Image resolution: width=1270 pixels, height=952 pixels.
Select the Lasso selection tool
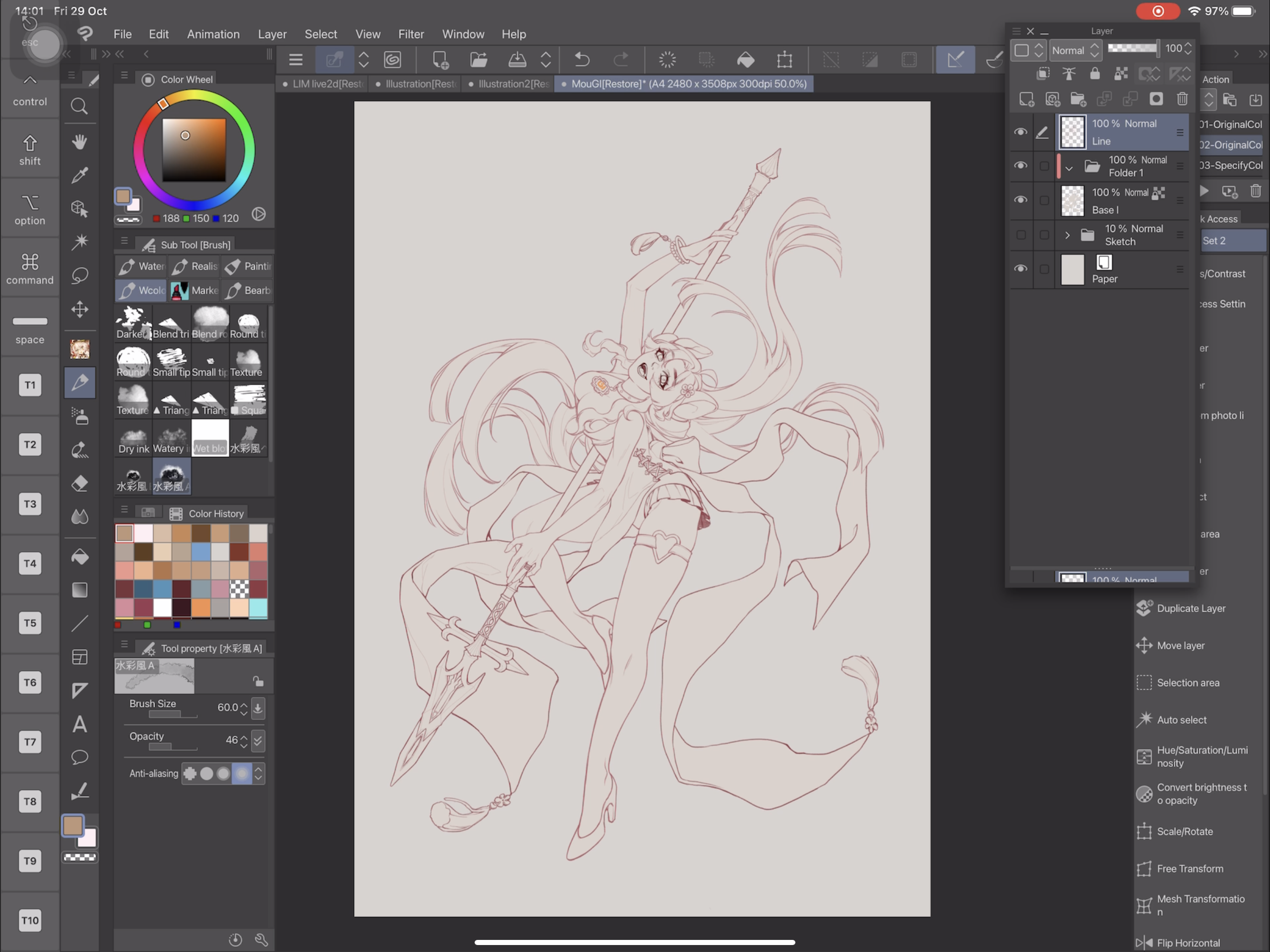pos(79,276)
